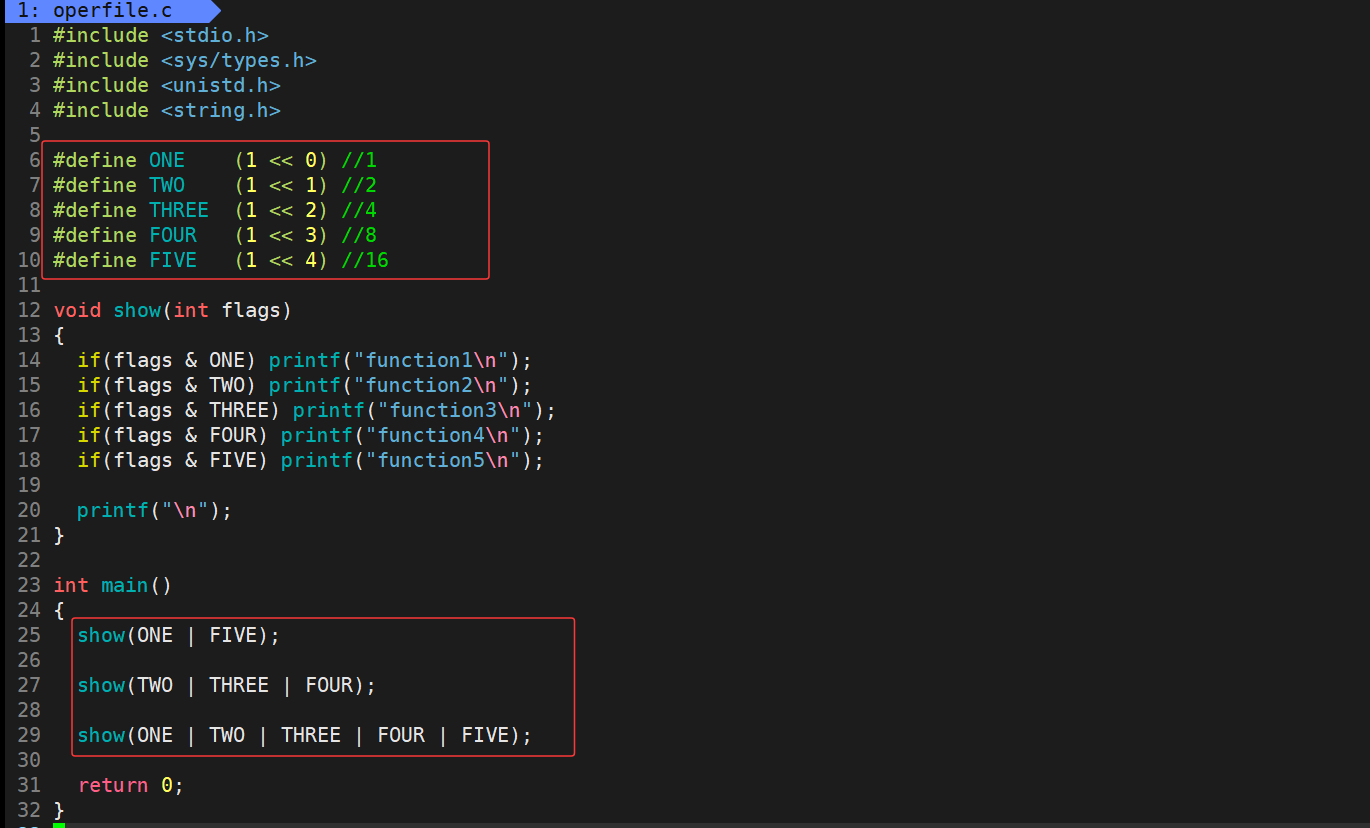The width and height of the screenshot is (1370, 828).
Task: Place cursor on THREE in its #define line
Action: pos(179,211)
